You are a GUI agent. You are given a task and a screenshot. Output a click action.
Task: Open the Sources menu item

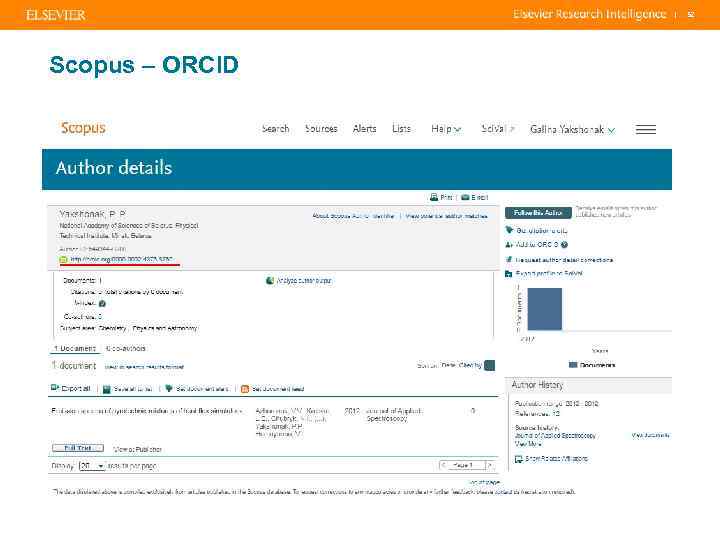[x=321, y=129]
